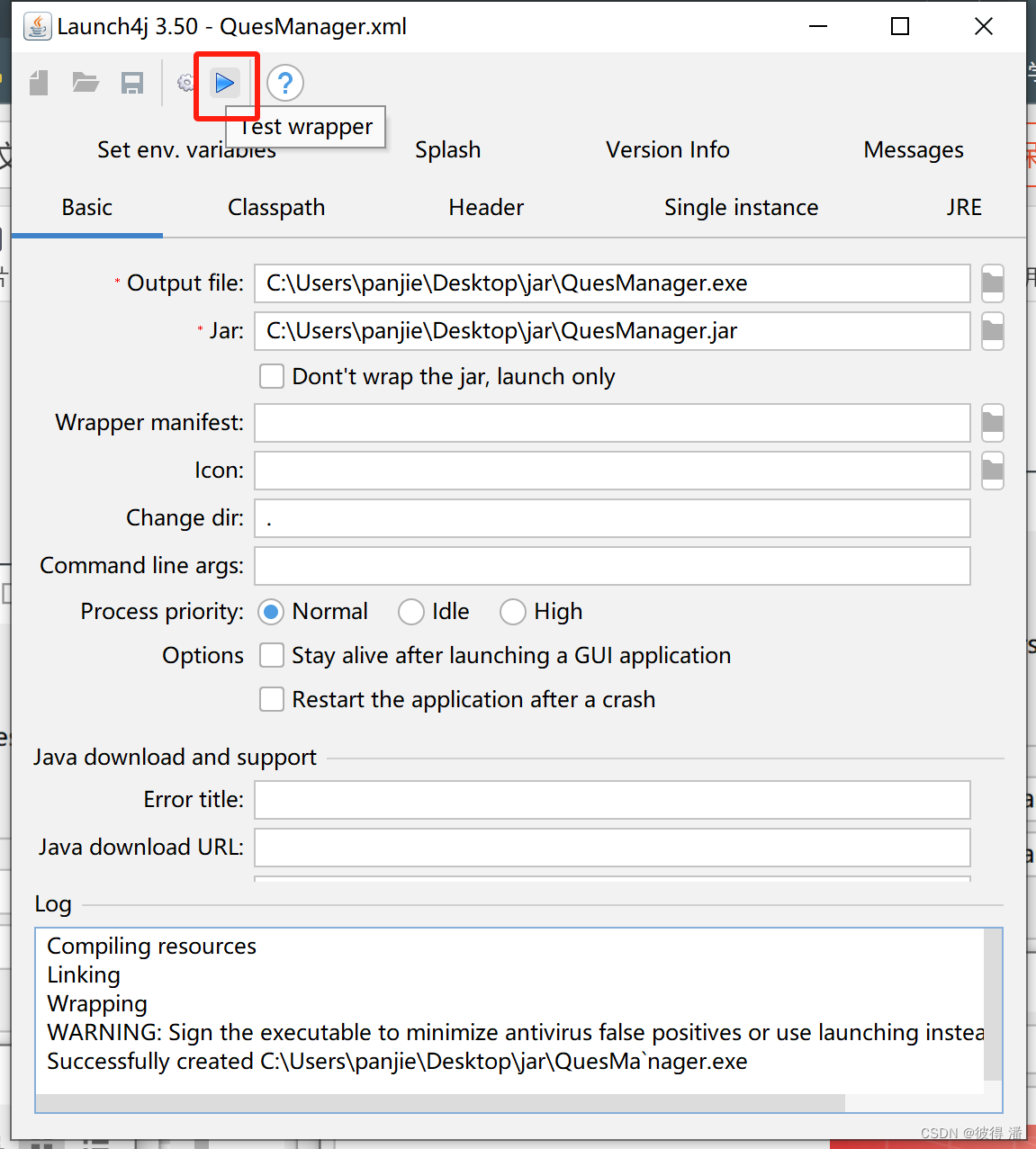Focus the Icon path field
1036x1149 pixels.
[x=612, y=471]
